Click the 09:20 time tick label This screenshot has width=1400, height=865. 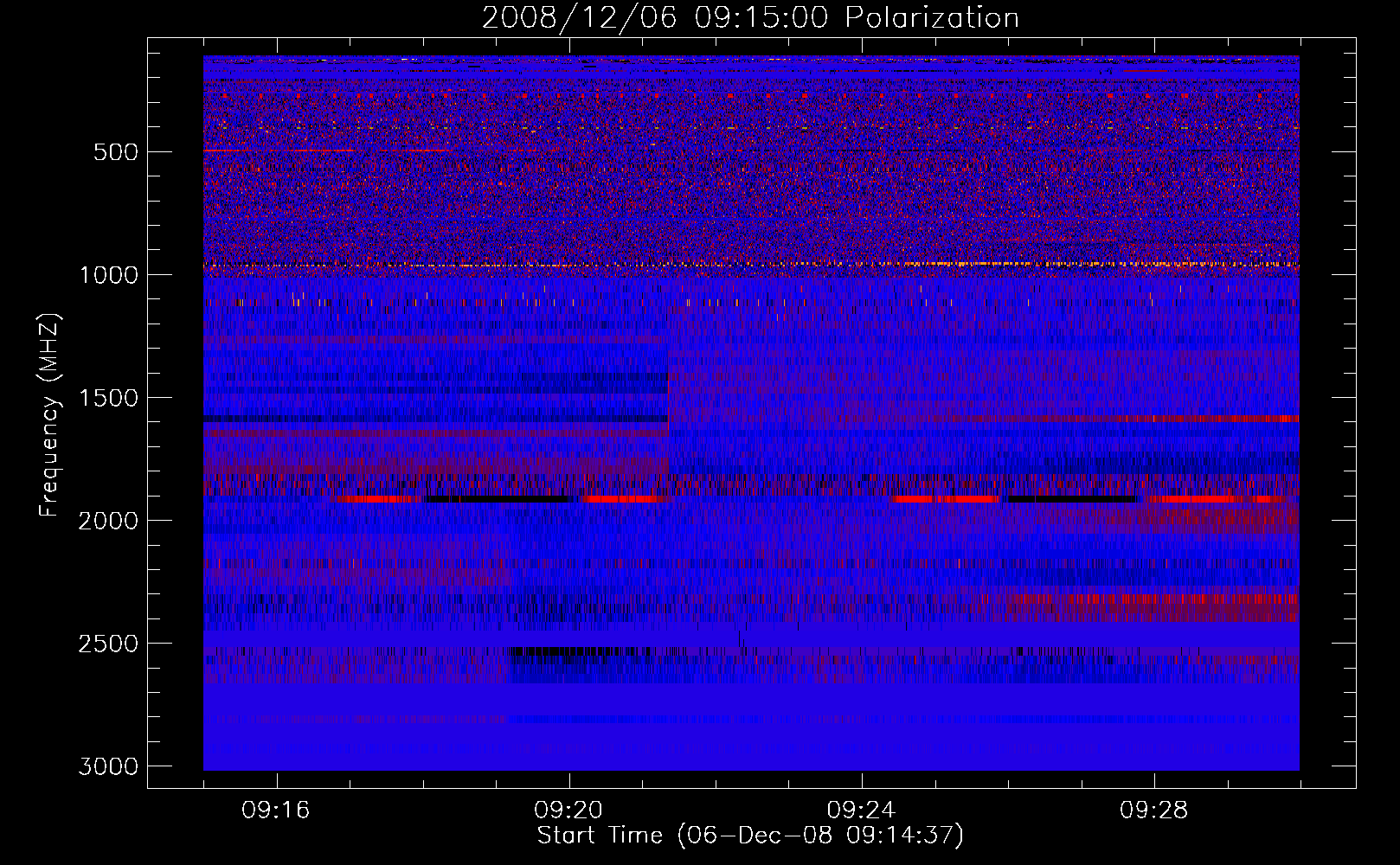(568, 811)
